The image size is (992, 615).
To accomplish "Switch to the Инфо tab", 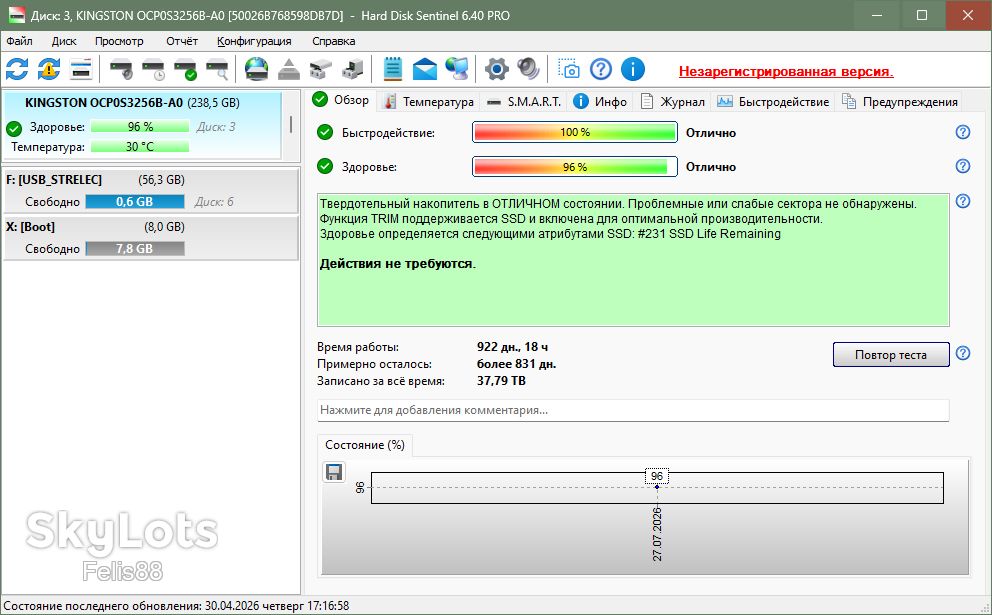I will click(x=600, y=101).
